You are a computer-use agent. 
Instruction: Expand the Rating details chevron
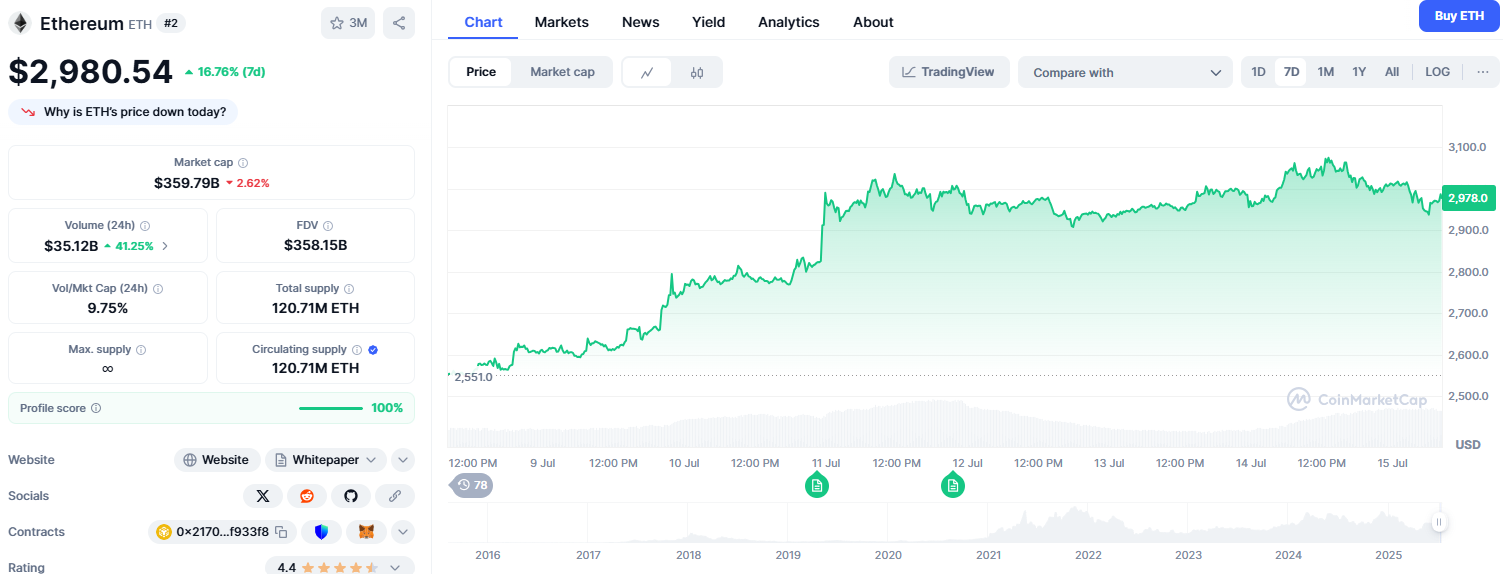395,567
